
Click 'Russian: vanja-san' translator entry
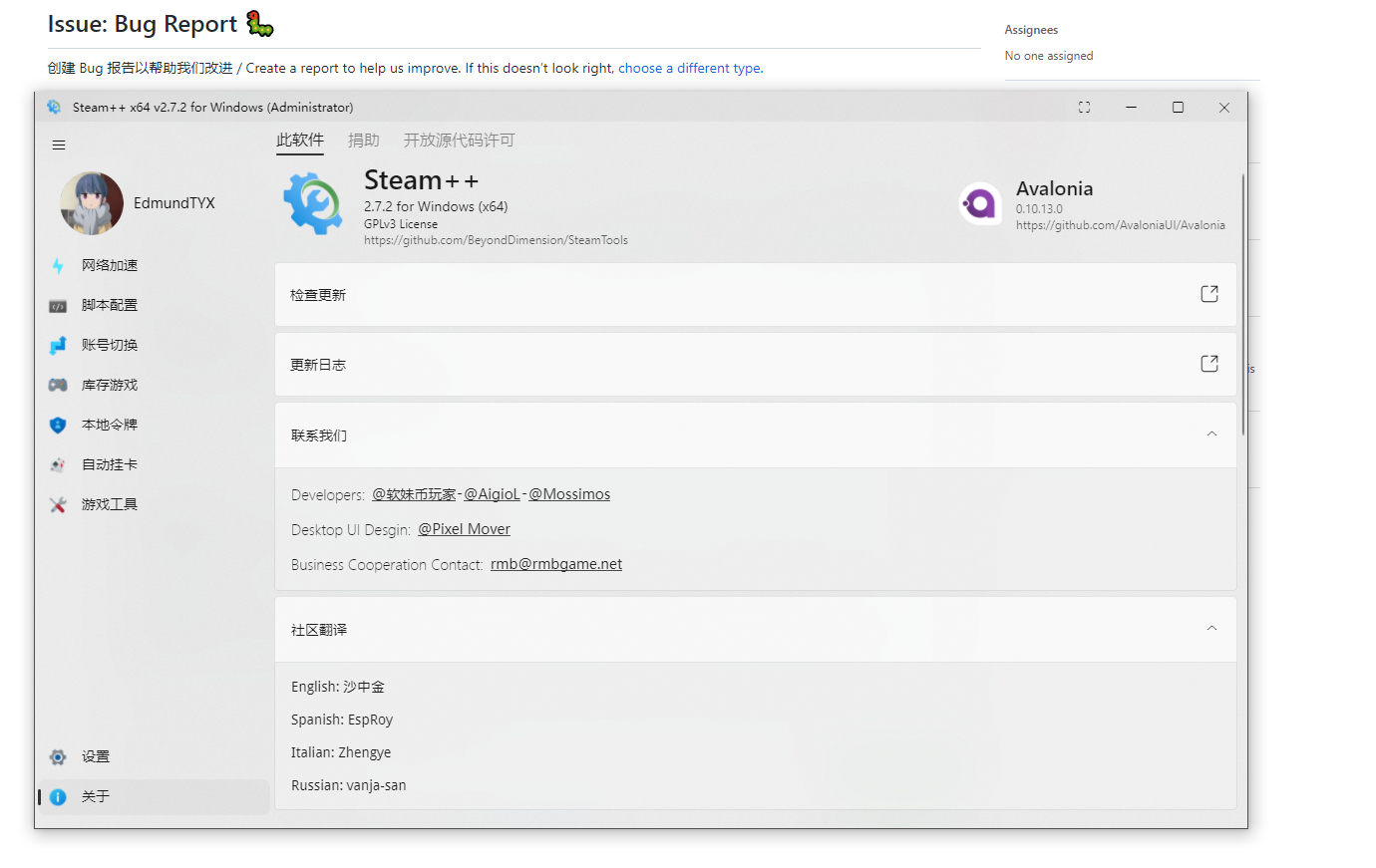tap(349, 785)
